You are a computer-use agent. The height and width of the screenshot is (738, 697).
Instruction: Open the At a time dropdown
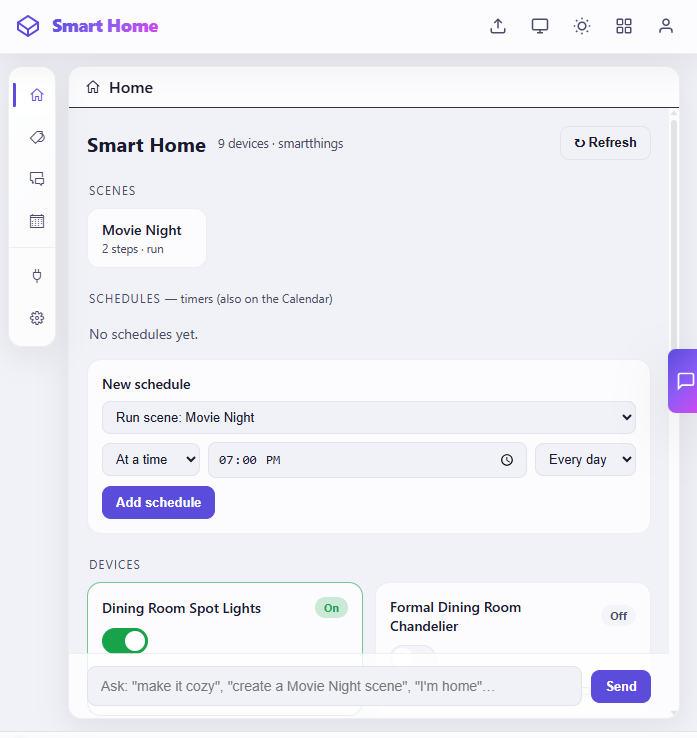click(x=151, y=459)
